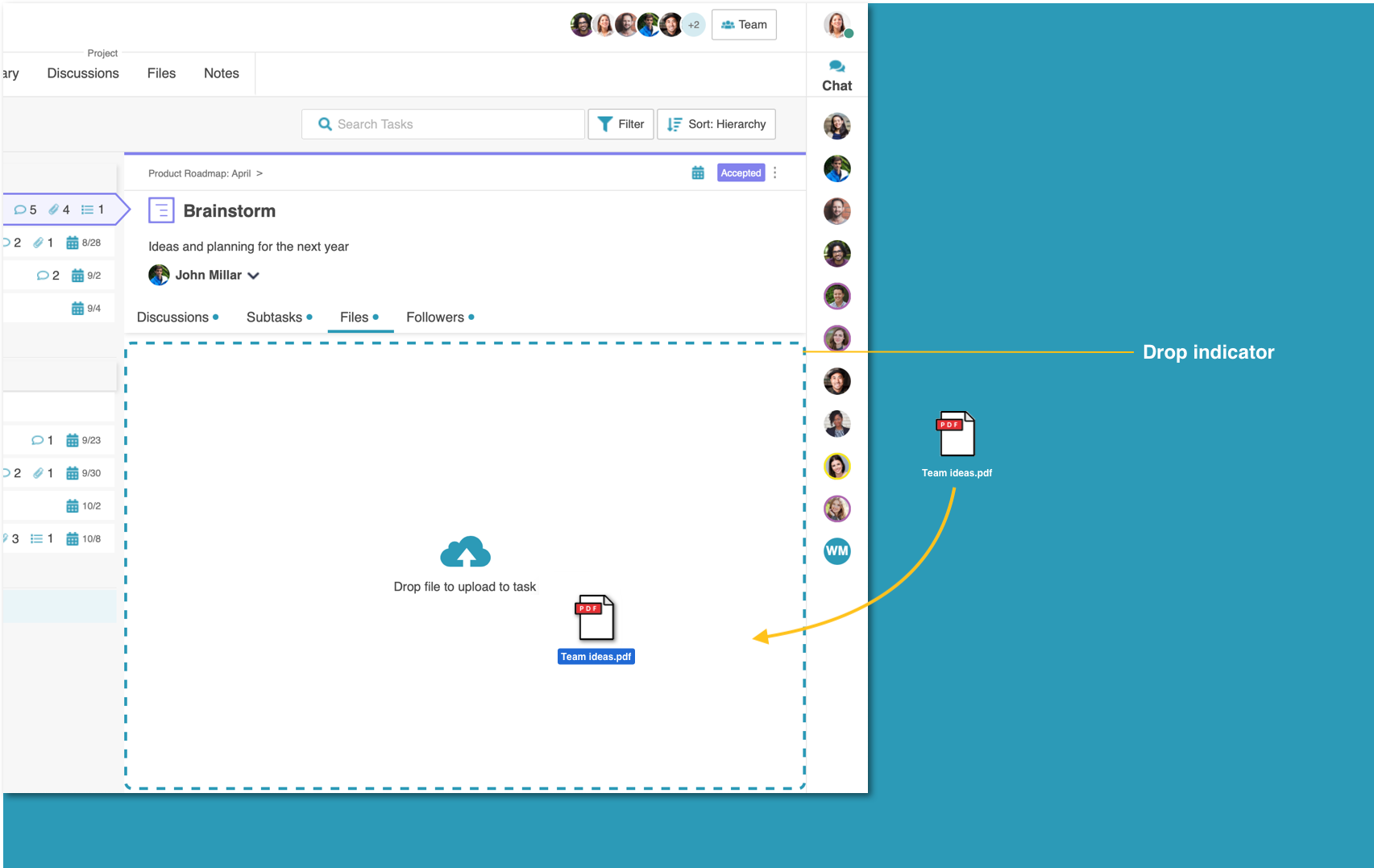Click your profile avatar with green status
This screenshot has width=1374, height=868.
837,25
